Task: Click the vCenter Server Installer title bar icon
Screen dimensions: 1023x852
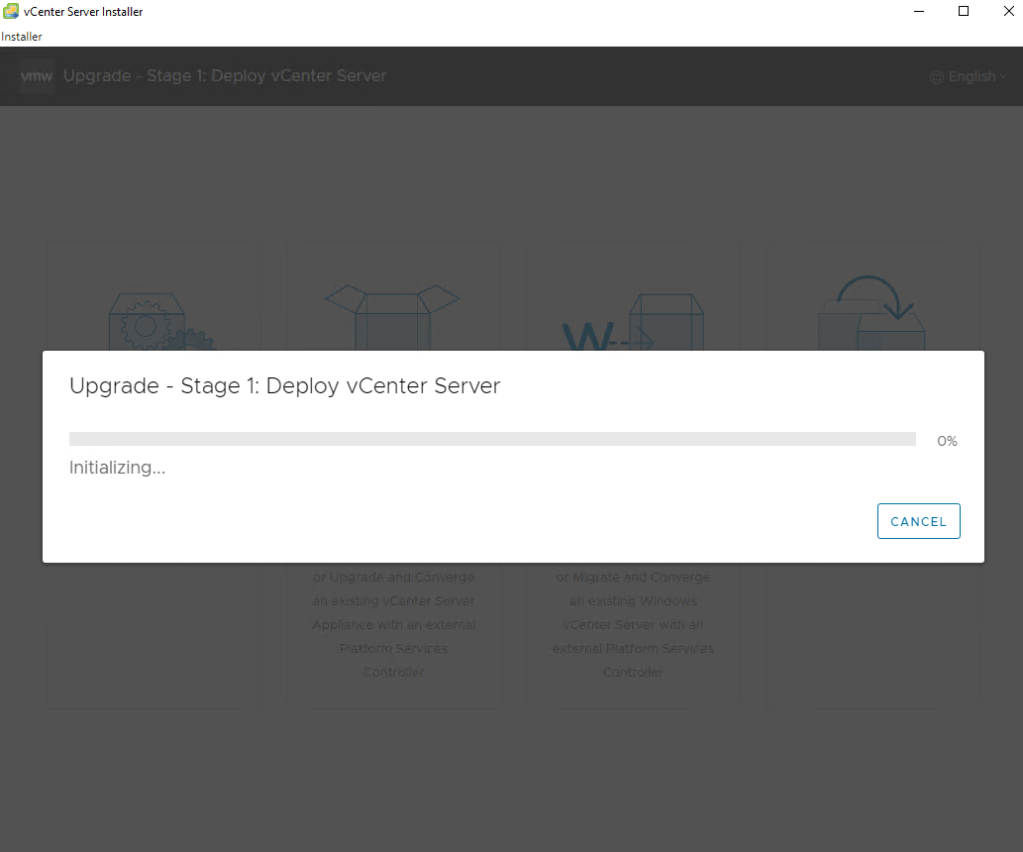Action: [11, 12]
